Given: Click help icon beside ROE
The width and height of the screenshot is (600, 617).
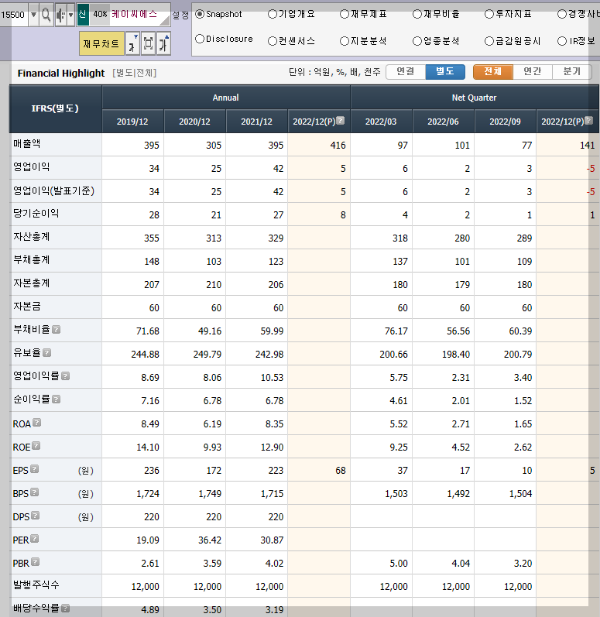Looking at the screenshot, I should pos(36,445).
